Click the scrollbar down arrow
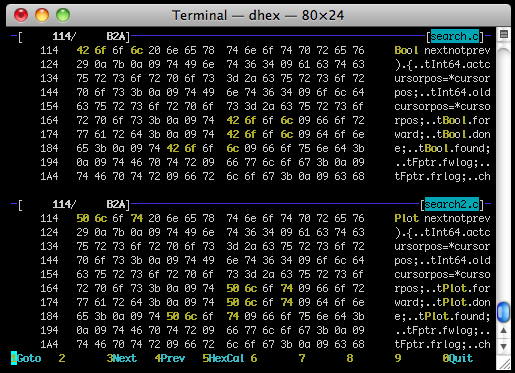Screen dimensions: 515x373 (503, 347)
